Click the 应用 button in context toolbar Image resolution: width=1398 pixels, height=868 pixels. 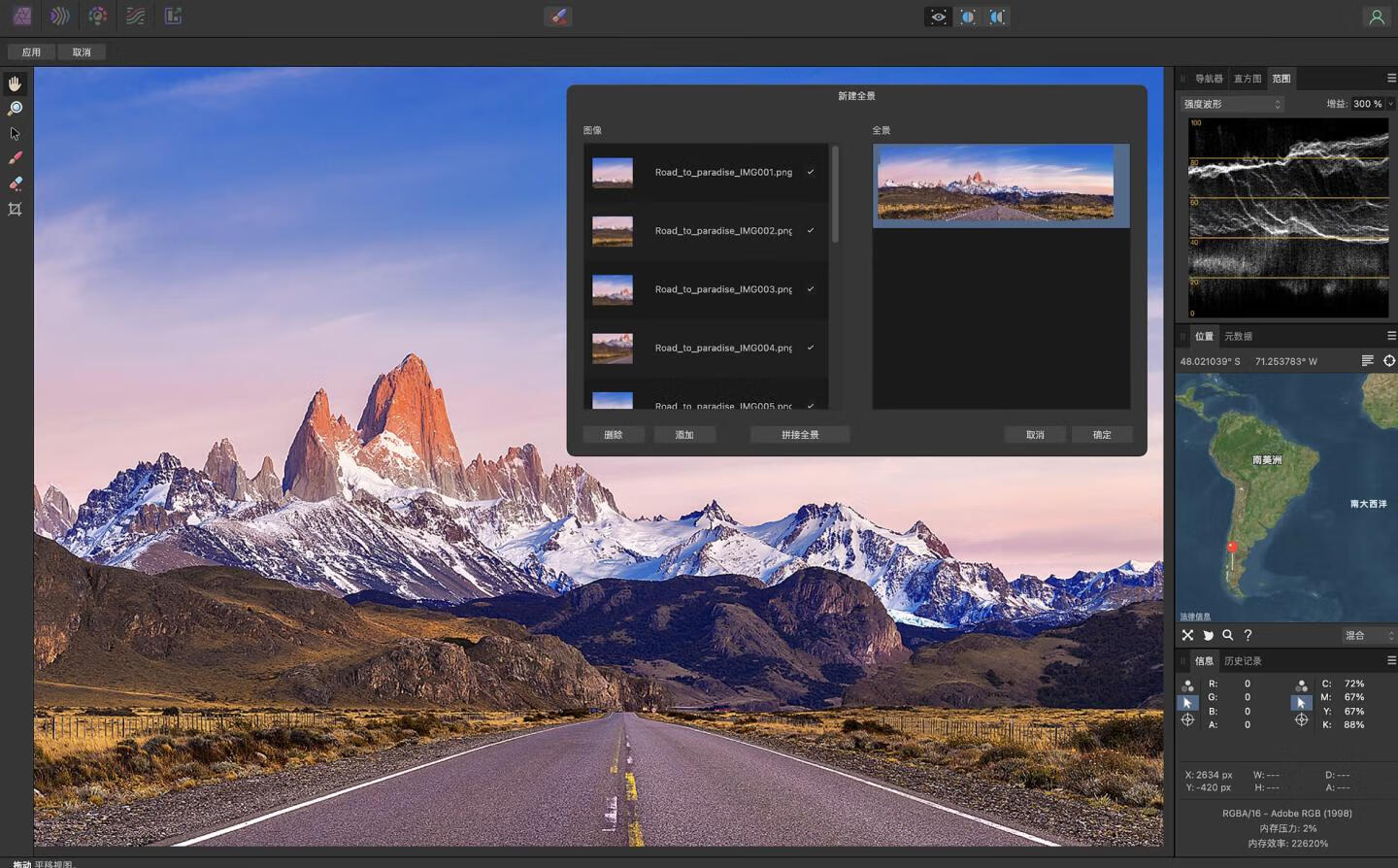click(x=31, y=52)
